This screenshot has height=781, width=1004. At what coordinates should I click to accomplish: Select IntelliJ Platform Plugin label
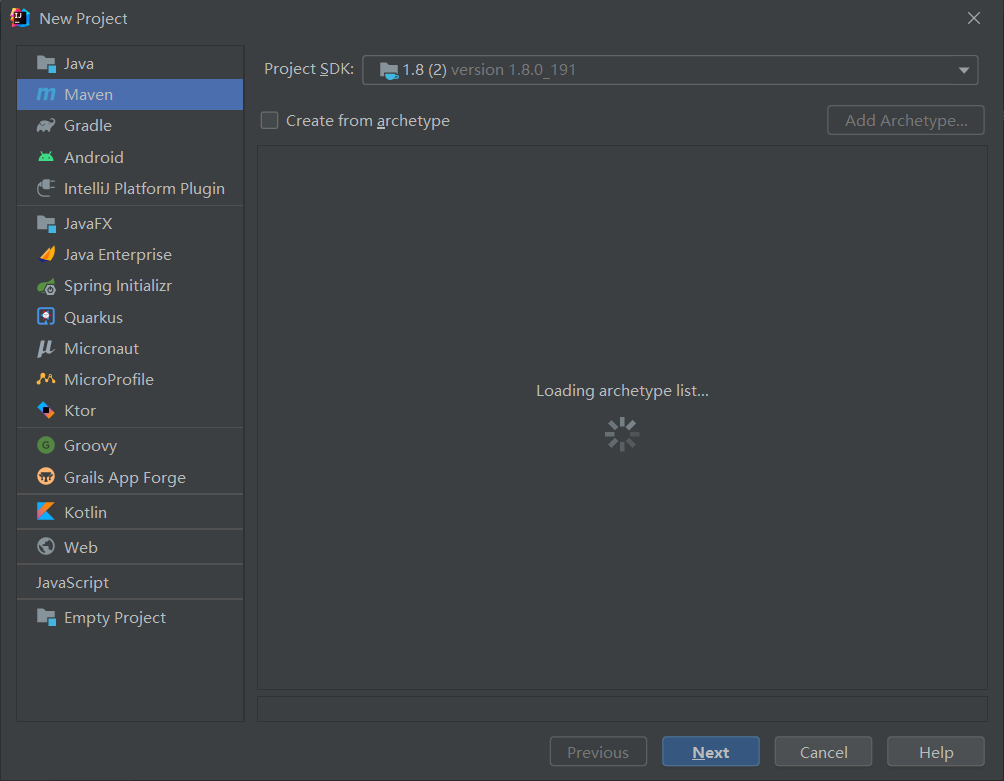coord(144,189)
